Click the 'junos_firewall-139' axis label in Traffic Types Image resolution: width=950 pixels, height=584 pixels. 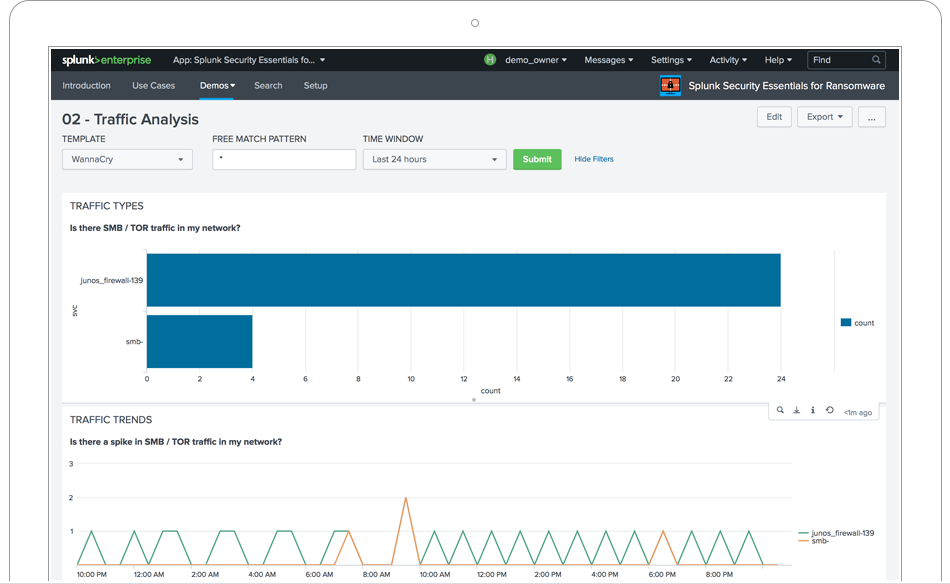point(111,280)
